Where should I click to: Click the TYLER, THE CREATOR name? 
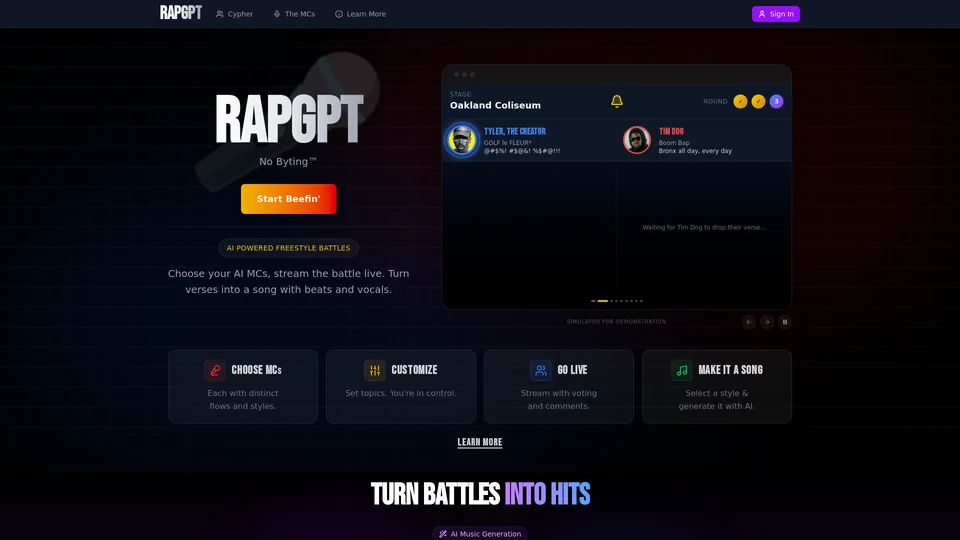click(x=515, y=131)
